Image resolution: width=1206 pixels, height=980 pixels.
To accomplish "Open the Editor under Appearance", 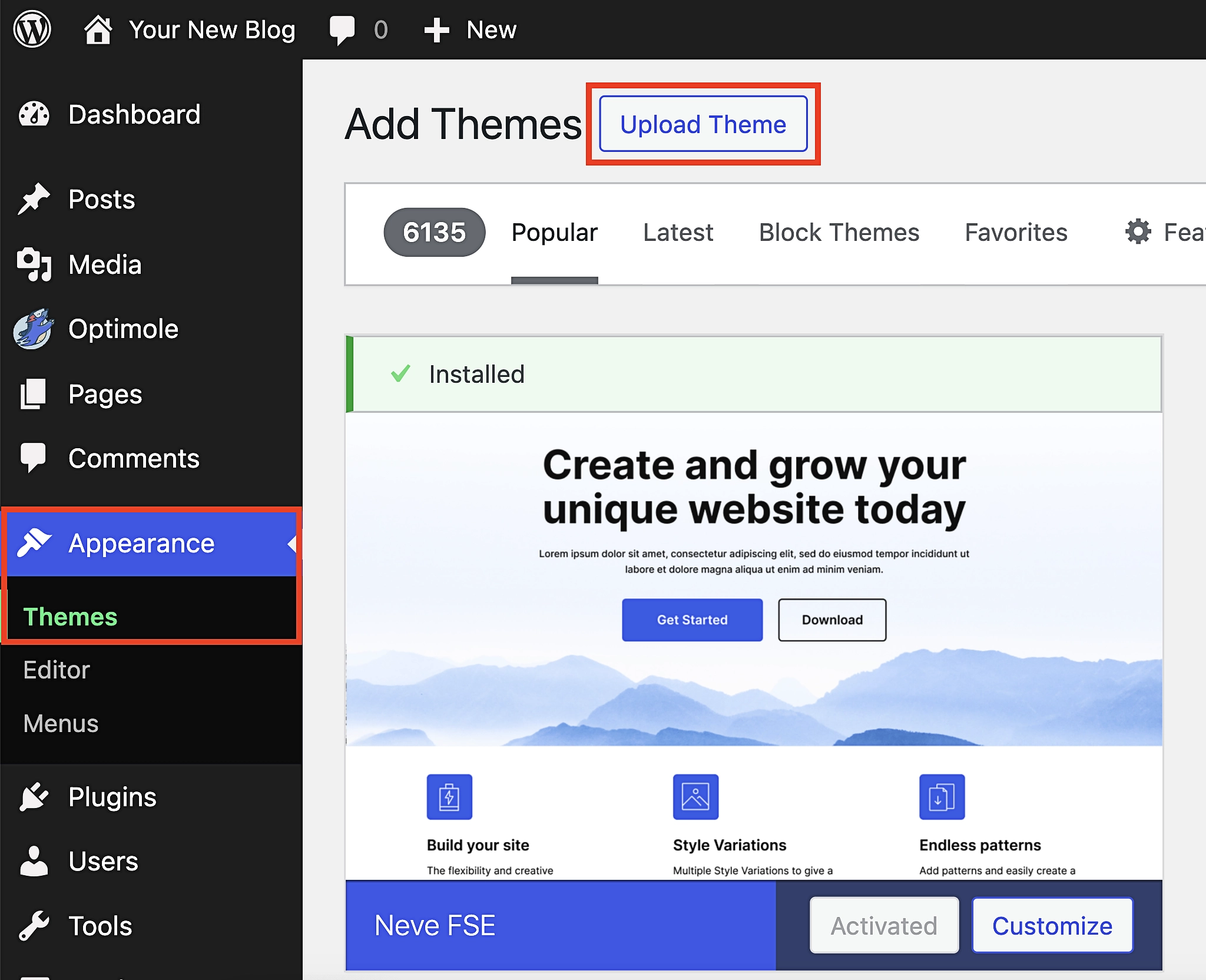I will 56,670.
